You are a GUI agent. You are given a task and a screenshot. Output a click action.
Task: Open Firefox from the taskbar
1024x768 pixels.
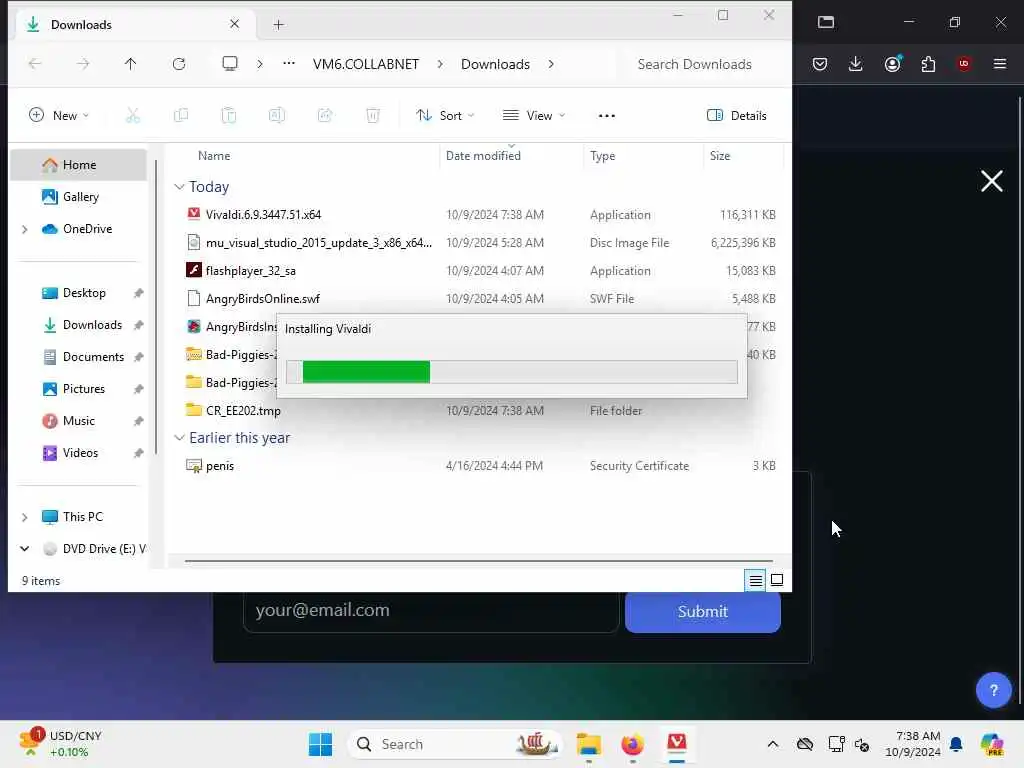(632, 744)
